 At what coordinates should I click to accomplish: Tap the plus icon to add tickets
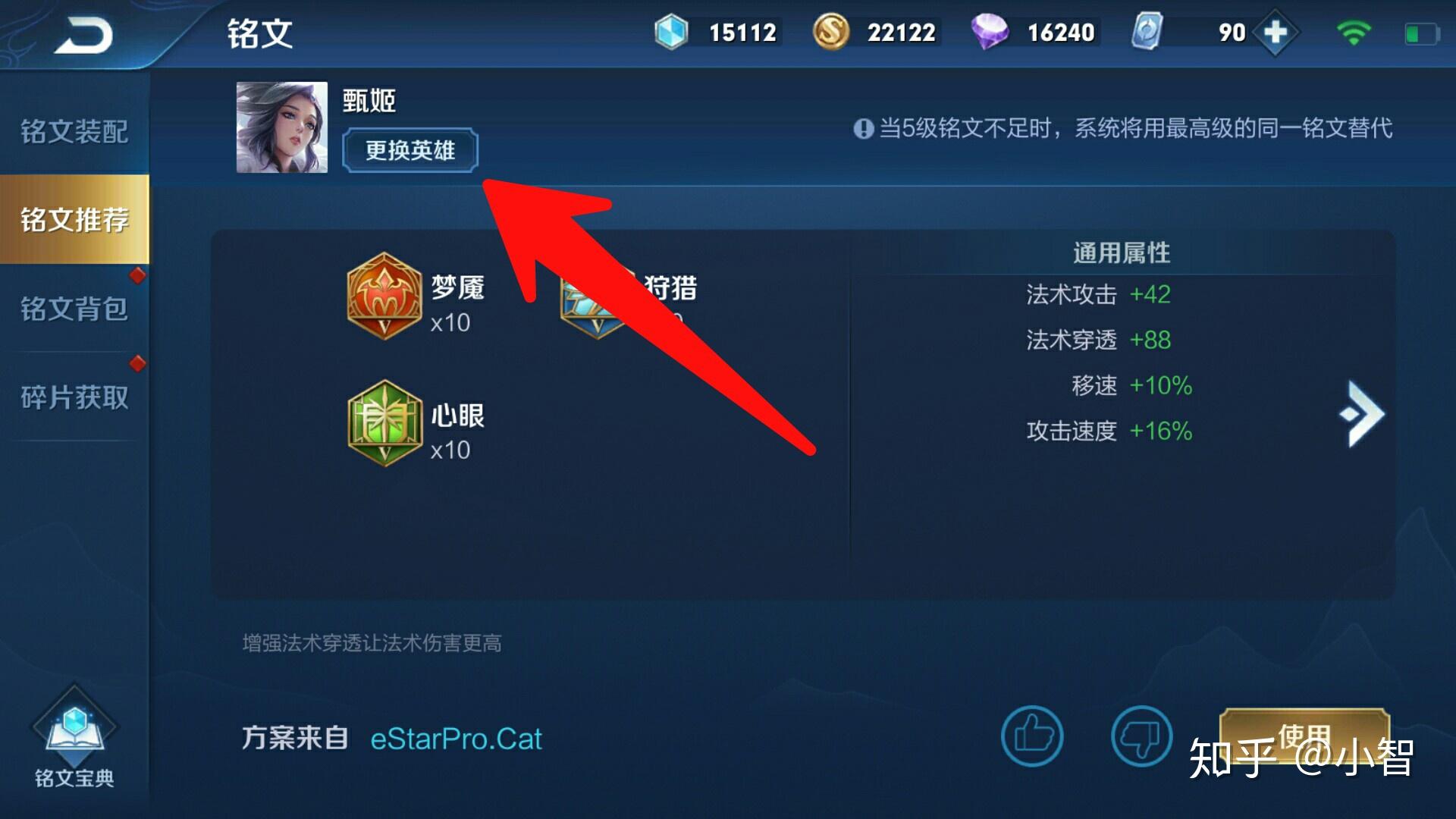(x=1276, y=33)
